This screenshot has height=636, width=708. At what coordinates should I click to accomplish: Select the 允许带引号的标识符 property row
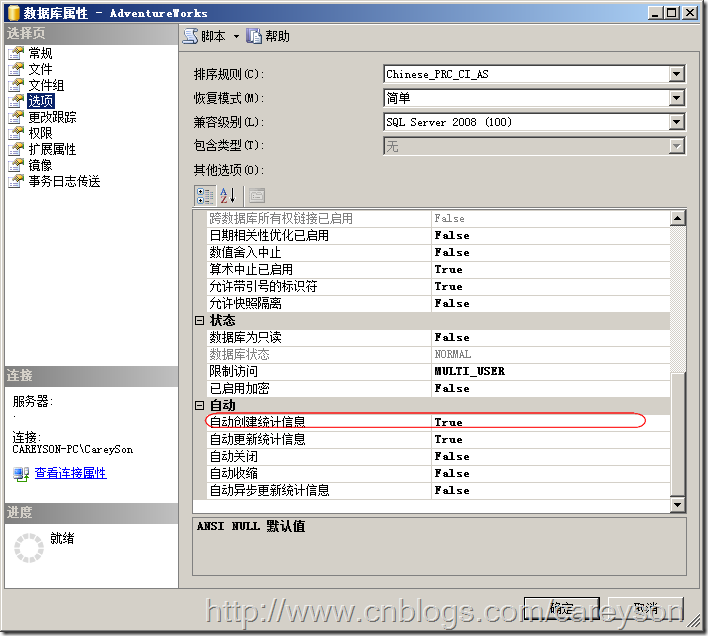438,287
